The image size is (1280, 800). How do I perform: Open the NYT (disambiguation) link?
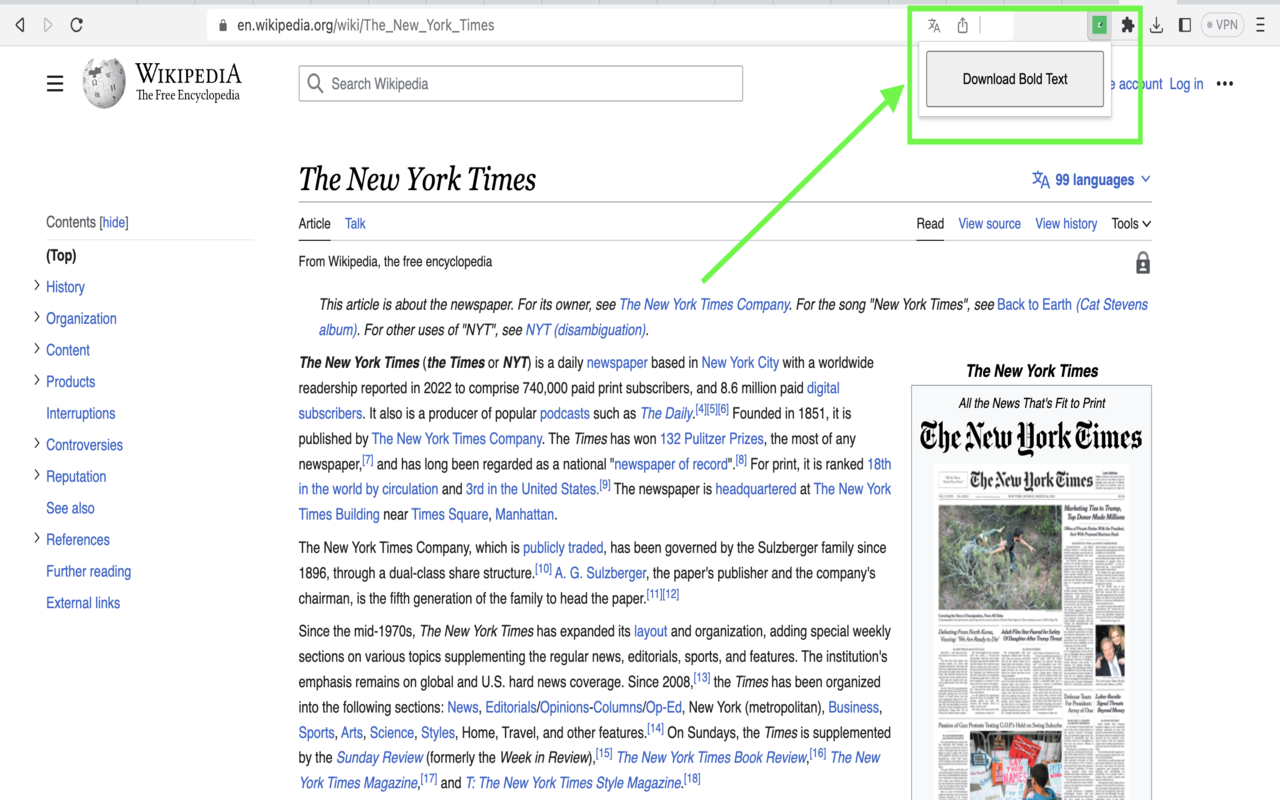[585, 330]
